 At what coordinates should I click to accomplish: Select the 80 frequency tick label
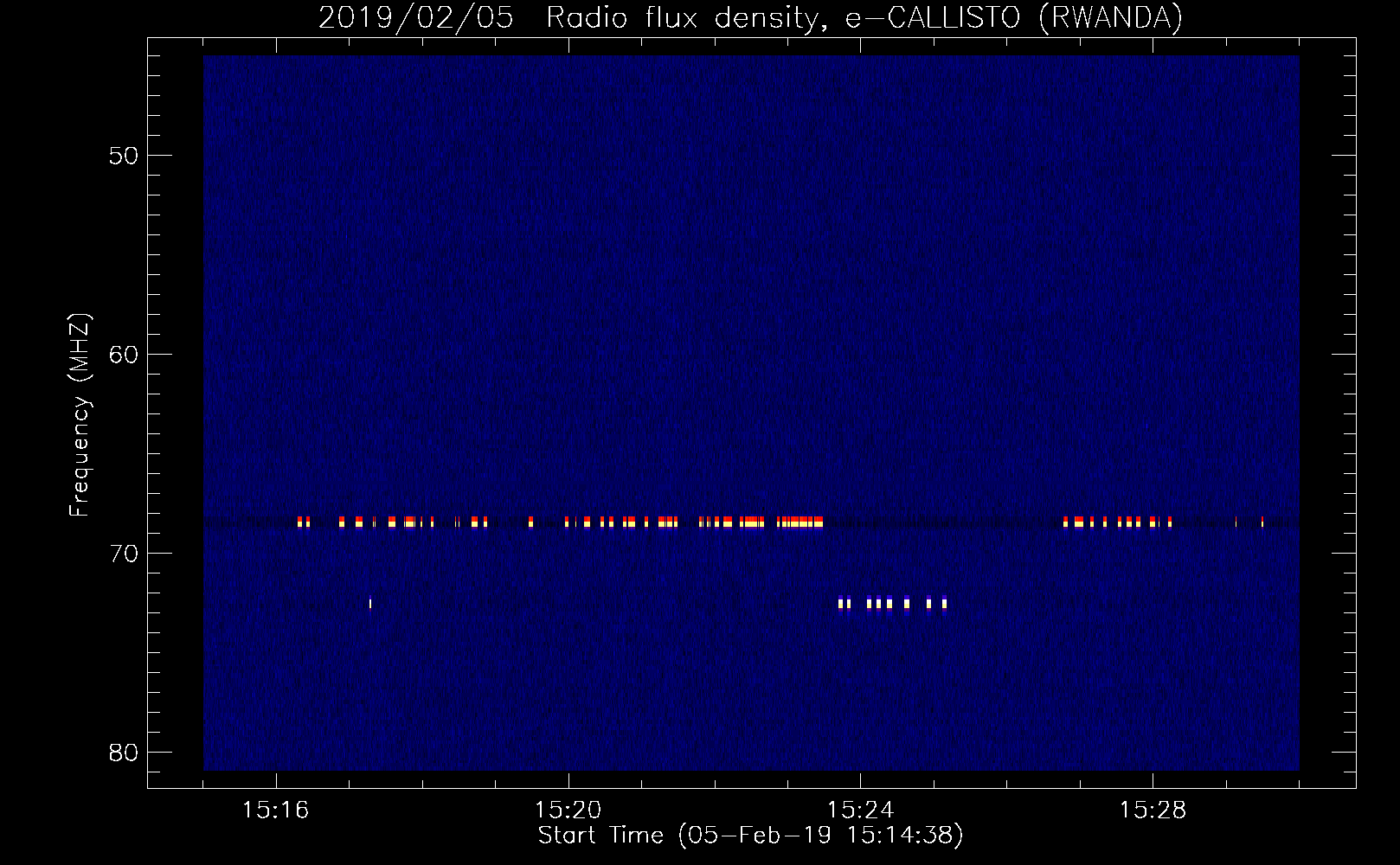[124, 753]
